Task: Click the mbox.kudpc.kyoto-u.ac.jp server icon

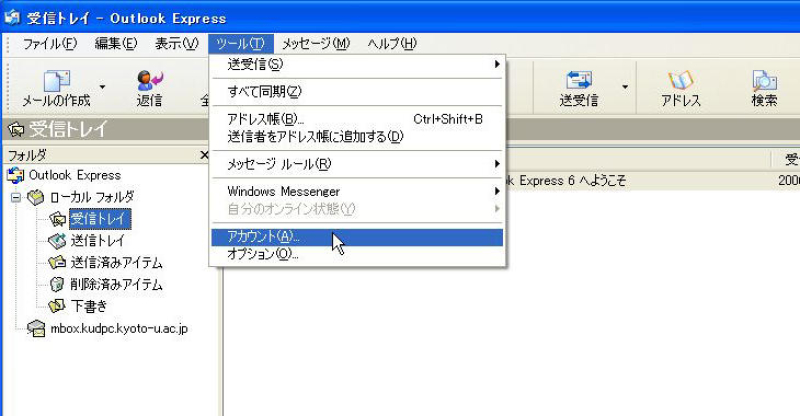Action: coord(36,328)
